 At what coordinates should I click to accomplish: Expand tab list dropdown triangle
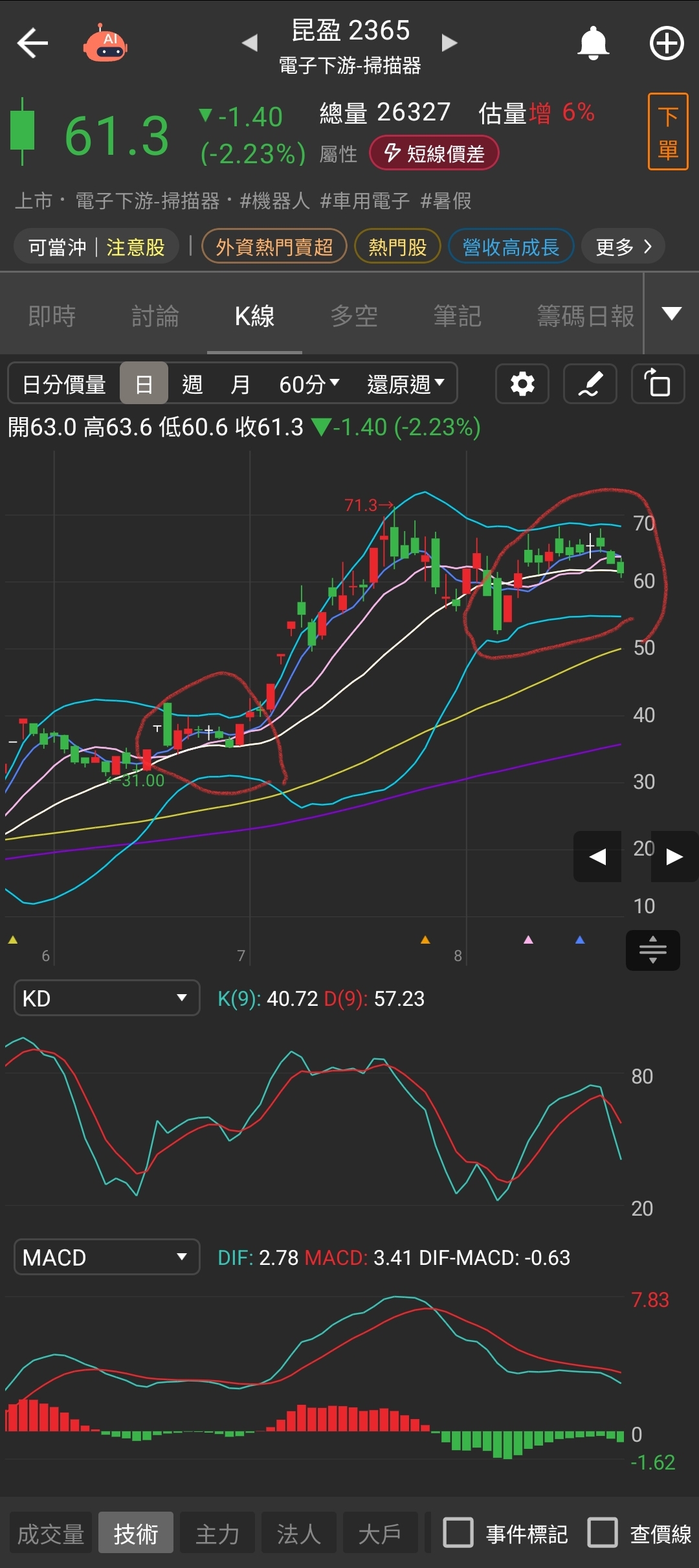(672, 313)
